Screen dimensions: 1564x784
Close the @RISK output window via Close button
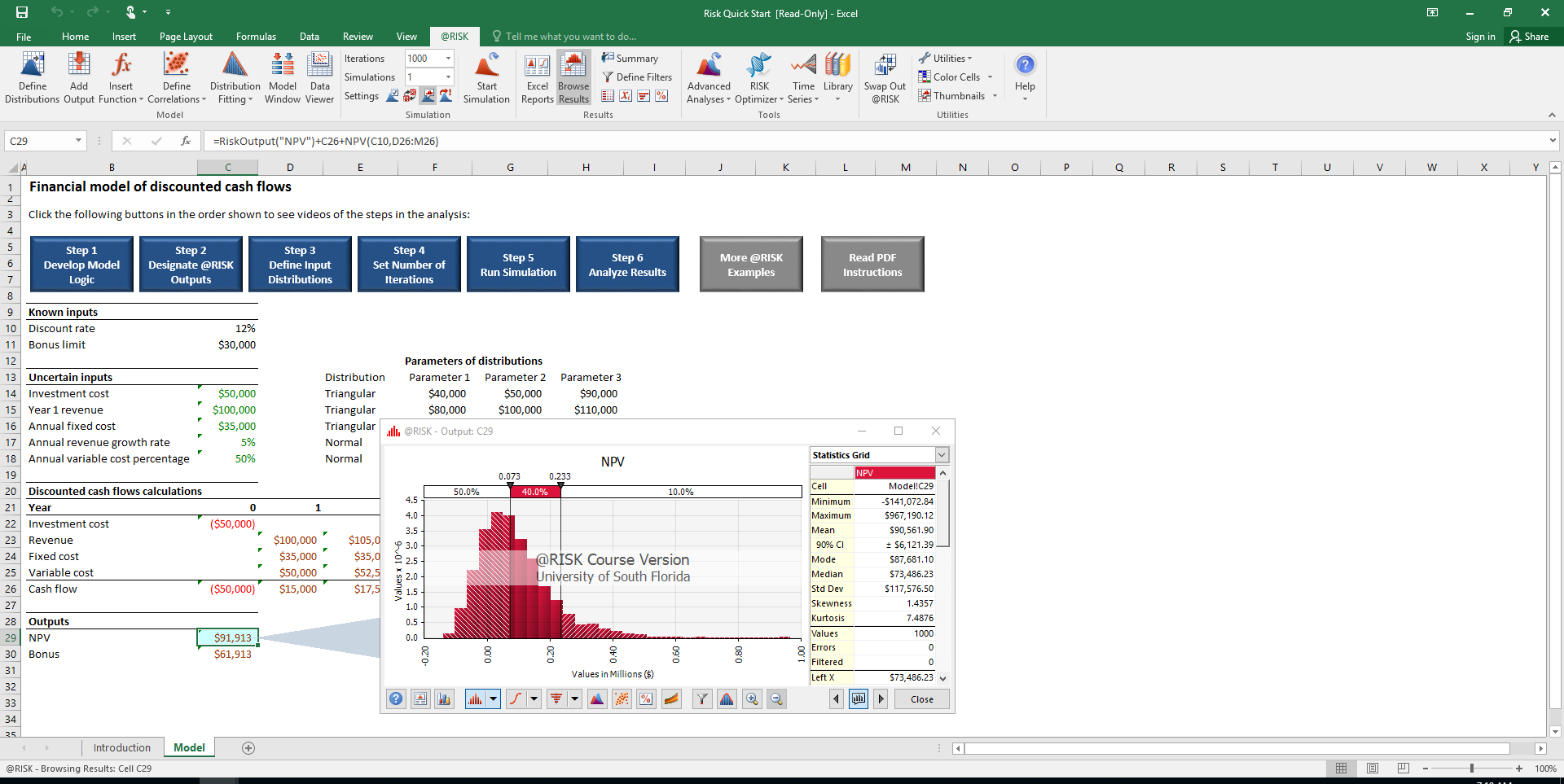click(922, 699)
